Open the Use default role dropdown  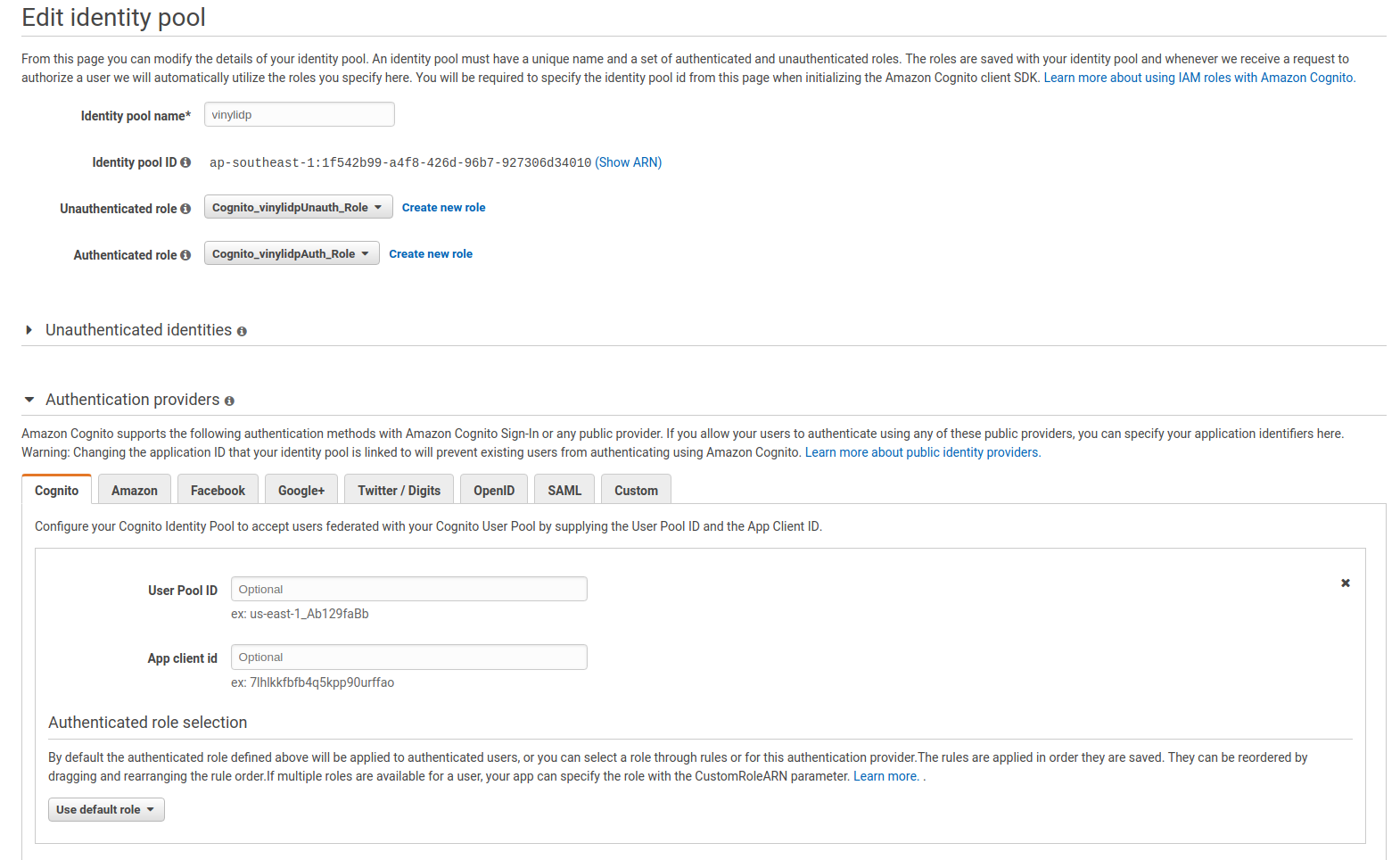pos(106,809)
